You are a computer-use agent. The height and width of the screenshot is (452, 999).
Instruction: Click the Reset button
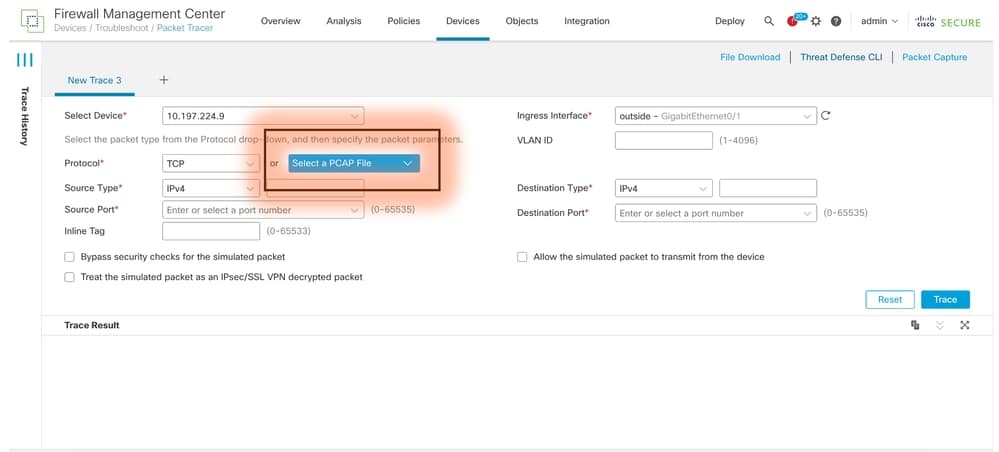[x=890, y=300]
